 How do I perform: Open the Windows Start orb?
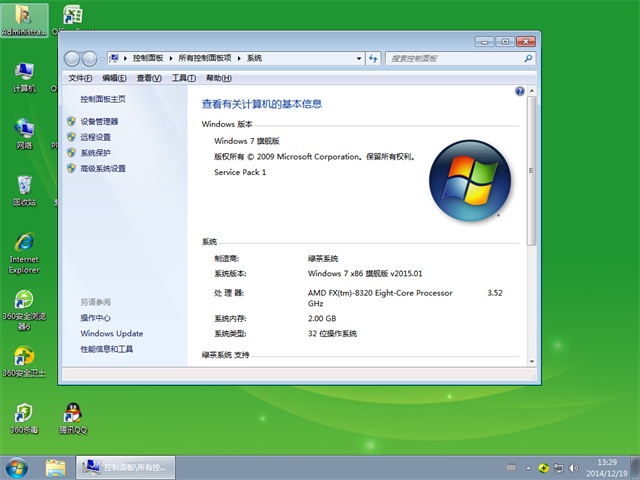pyautogui.click(x=17, y=468)
